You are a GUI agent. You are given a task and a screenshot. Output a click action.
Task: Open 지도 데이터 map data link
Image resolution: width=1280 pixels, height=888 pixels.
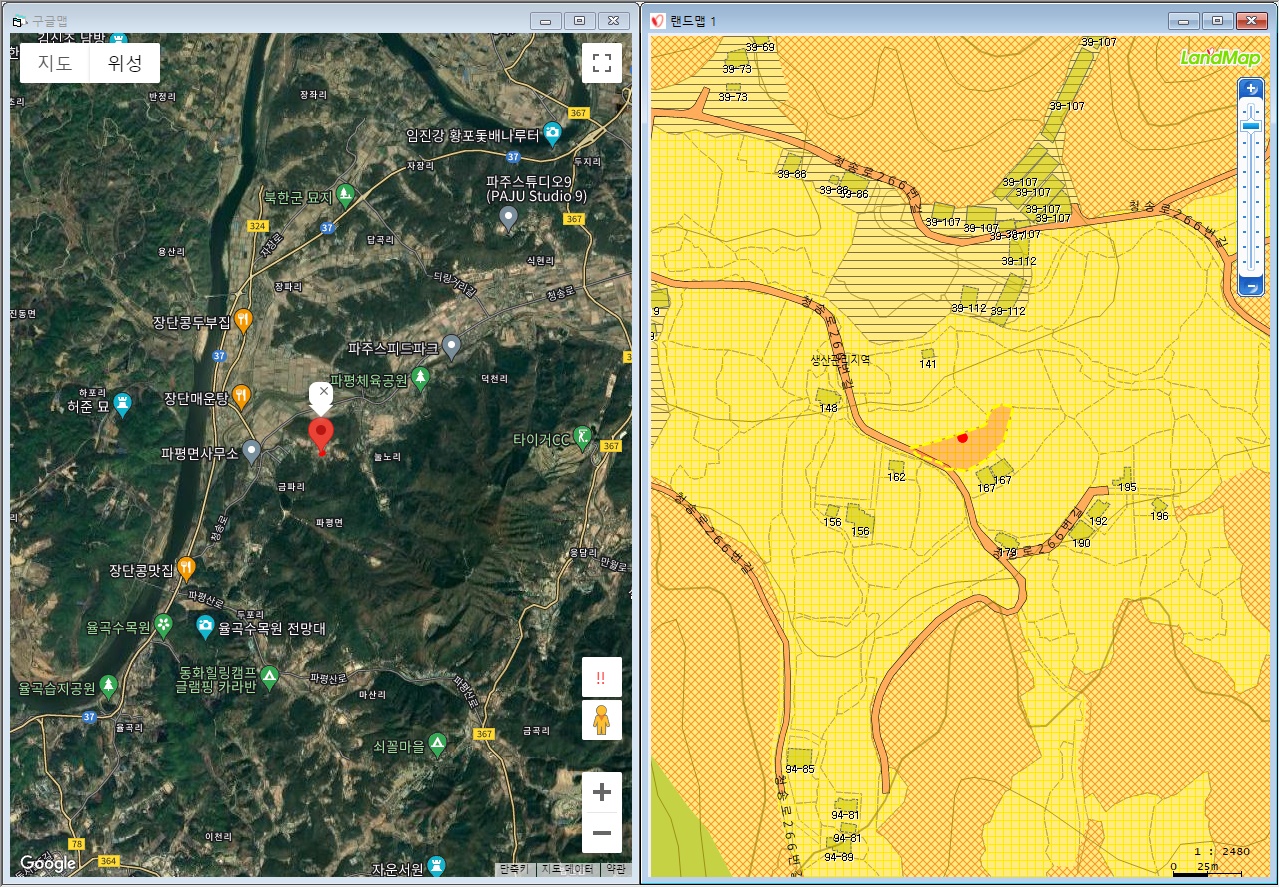(568, 869)
